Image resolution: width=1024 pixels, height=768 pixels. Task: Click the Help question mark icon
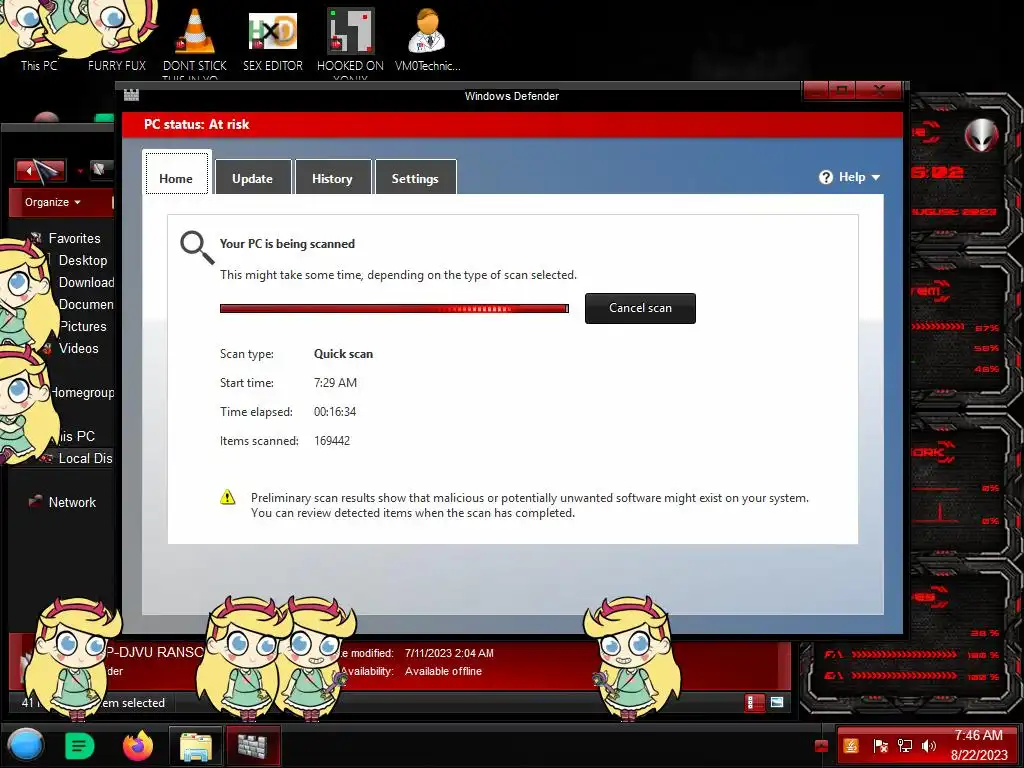click(x=825, y=178)
